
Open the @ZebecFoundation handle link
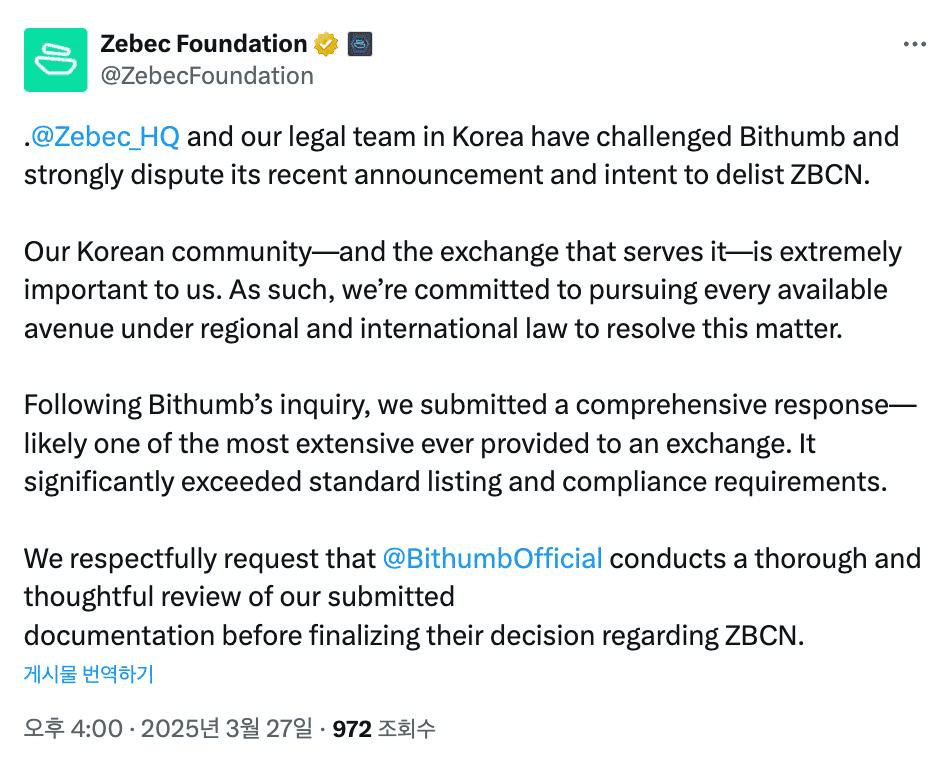click(207, 76)
